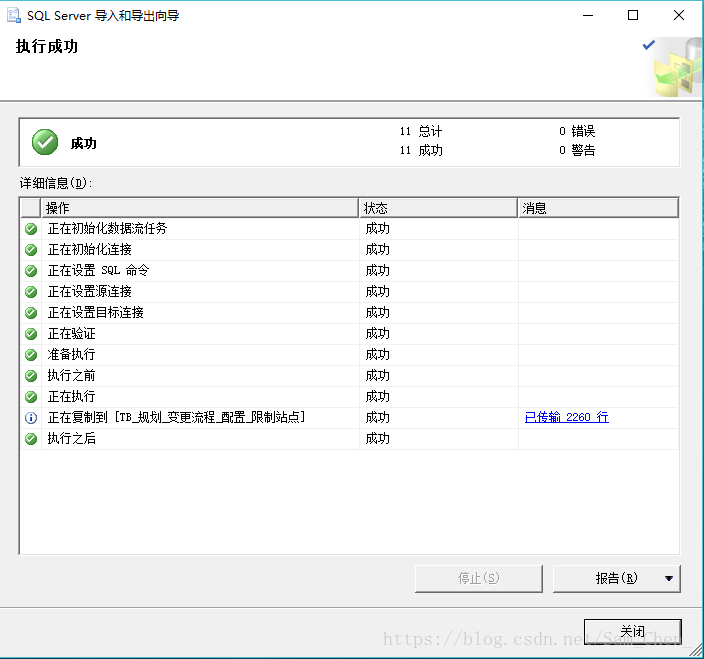Click success icon for 准备执行 row
This screenshot has width=704, height=659.
pos(31,355)
